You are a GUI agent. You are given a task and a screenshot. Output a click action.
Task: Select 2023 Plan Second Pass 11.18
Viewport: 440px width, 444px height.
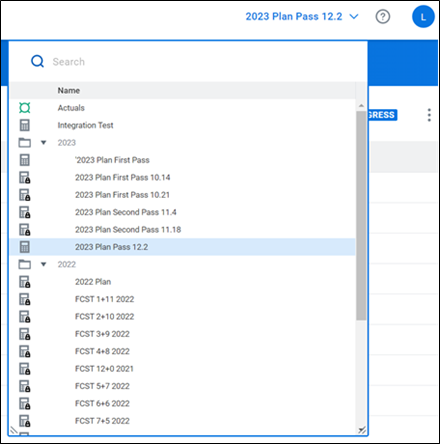pos(128,230)
